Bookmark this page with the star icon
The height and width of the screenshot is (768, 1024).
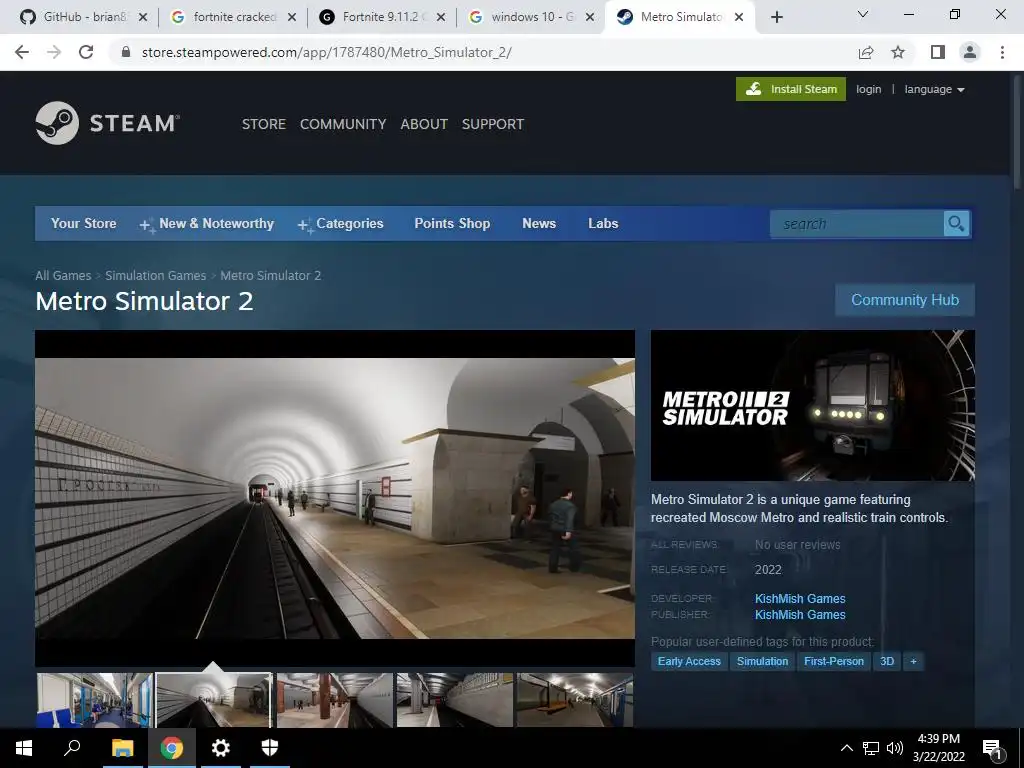pos(898,52)
